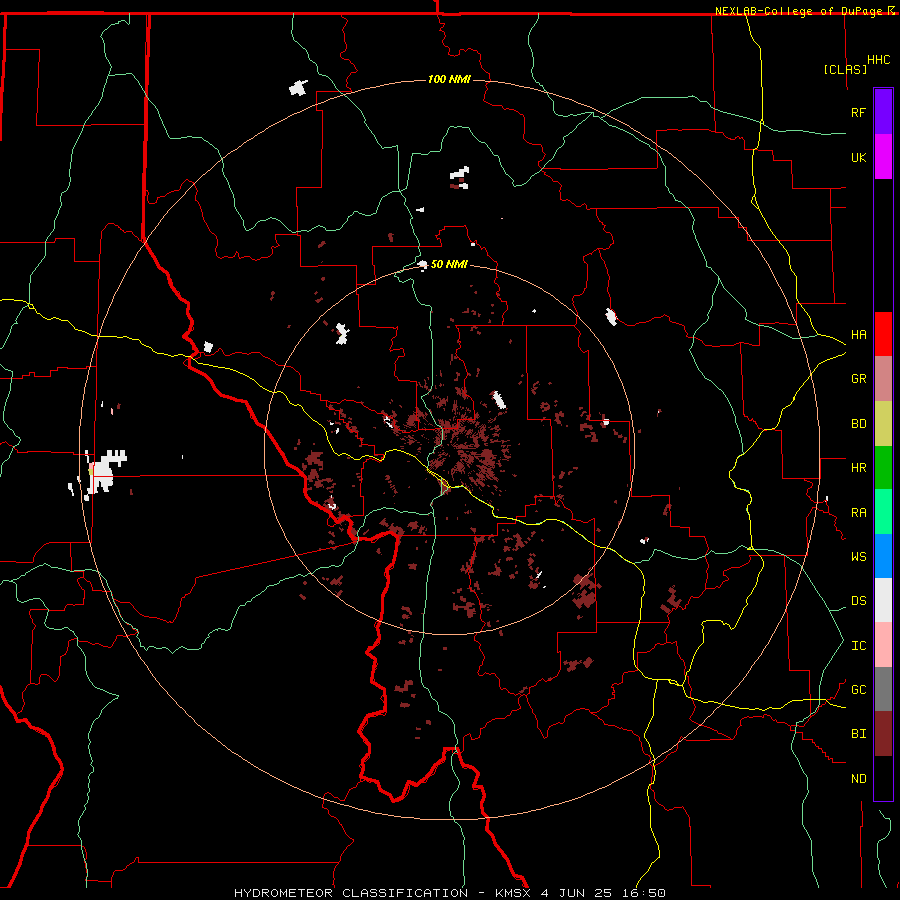
Task: Click the BI brown legend swatch
Action: click(883, 734)
